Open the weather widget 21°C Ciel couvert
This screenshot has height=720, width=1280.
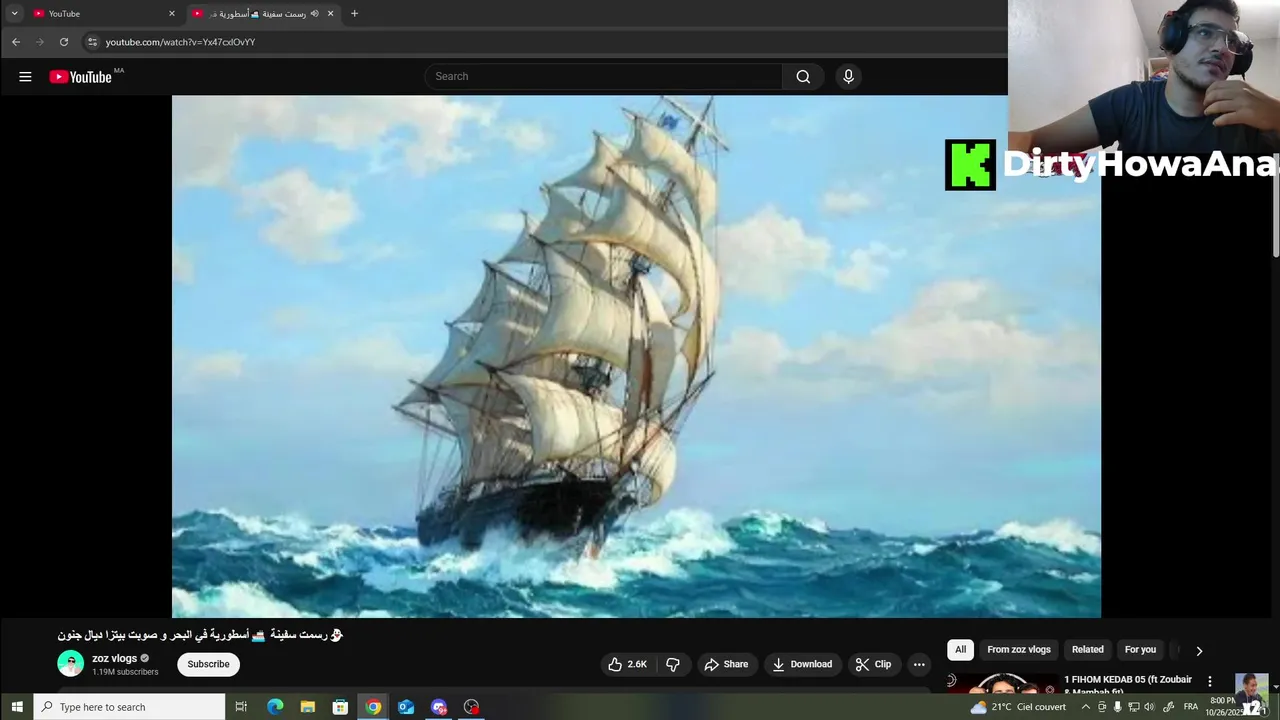1018,707
